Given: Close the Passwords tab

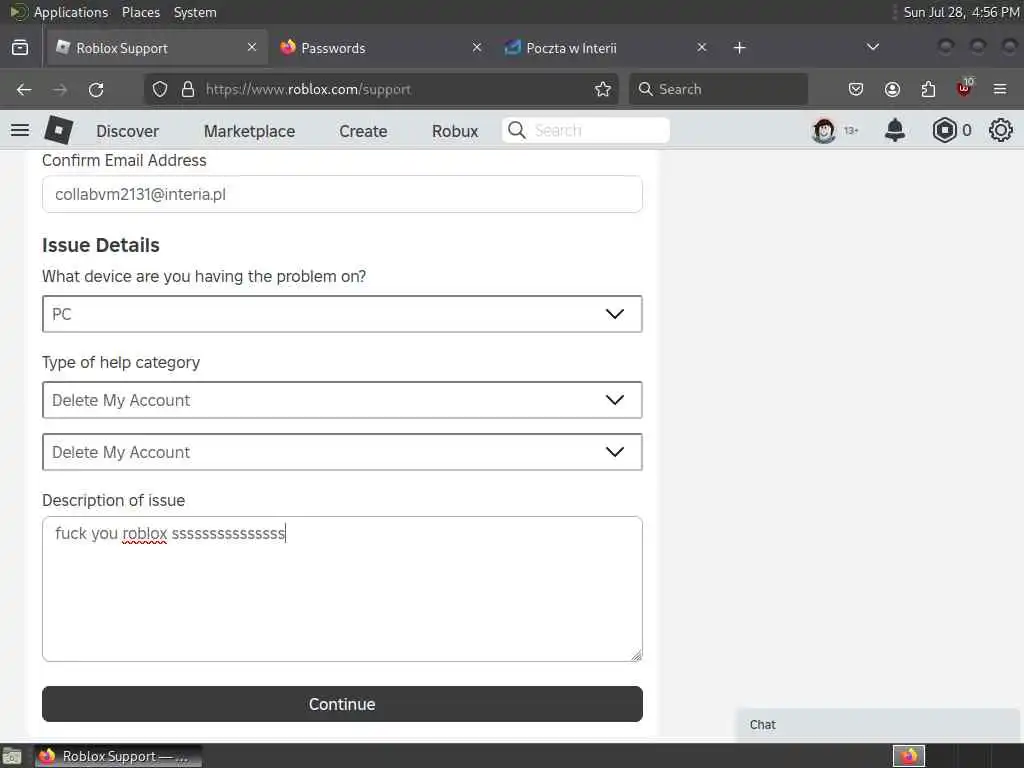Looking at the screenshot, I should pos(477,47).
